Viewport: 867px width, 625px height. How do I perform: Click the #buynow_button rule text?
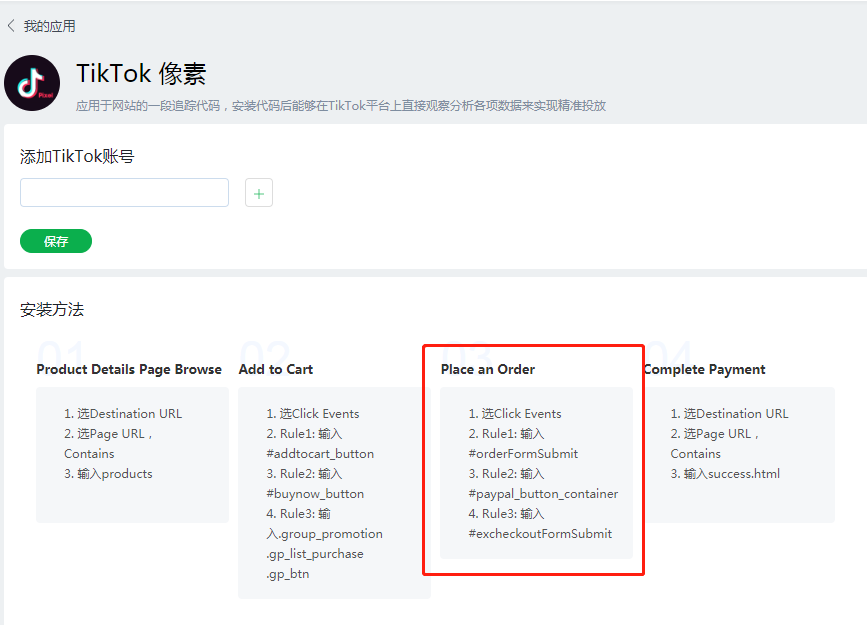[x=315, y=494]
